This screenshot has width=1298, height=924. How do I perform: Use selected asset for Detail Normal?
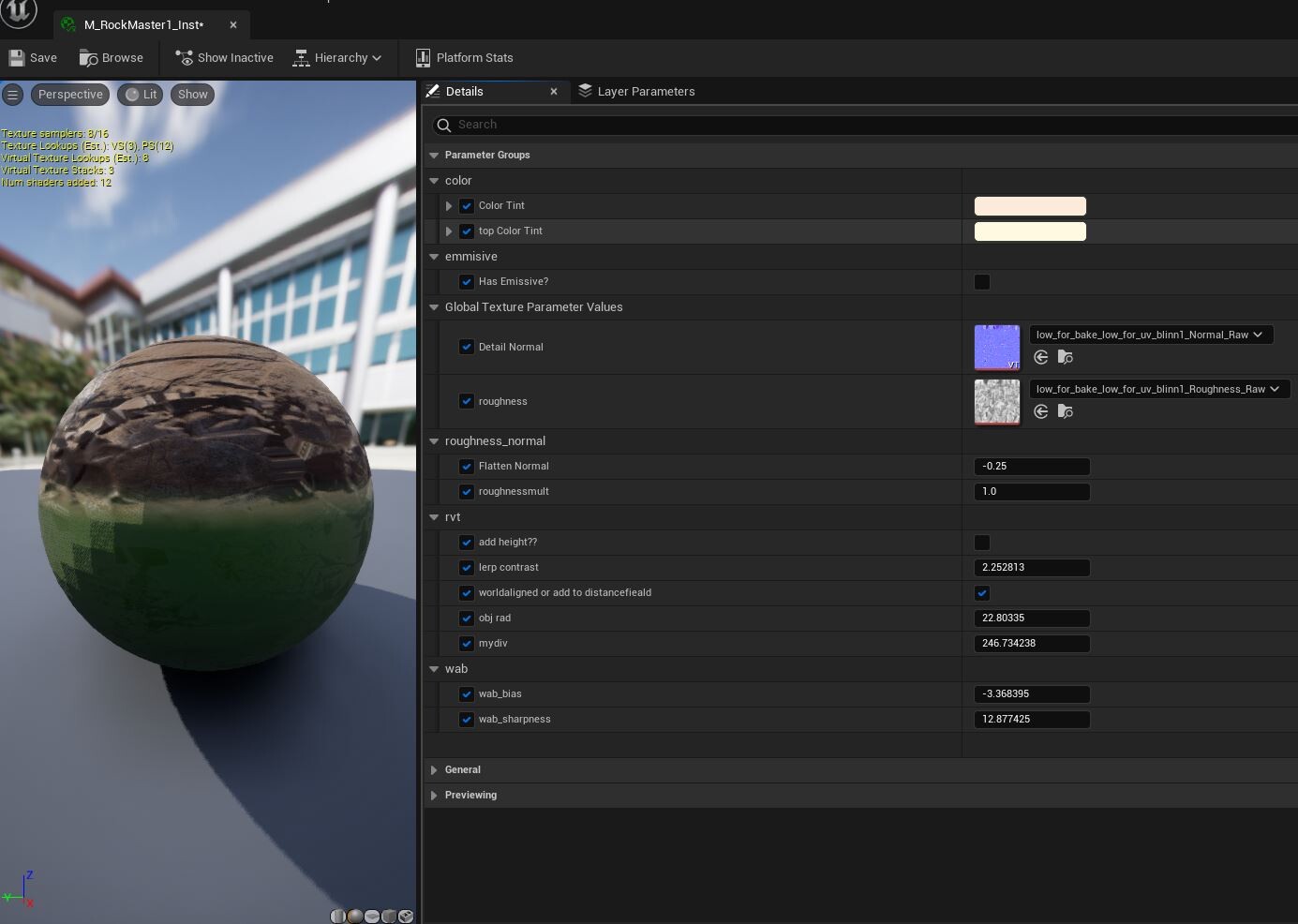(x=1040, y=357)
